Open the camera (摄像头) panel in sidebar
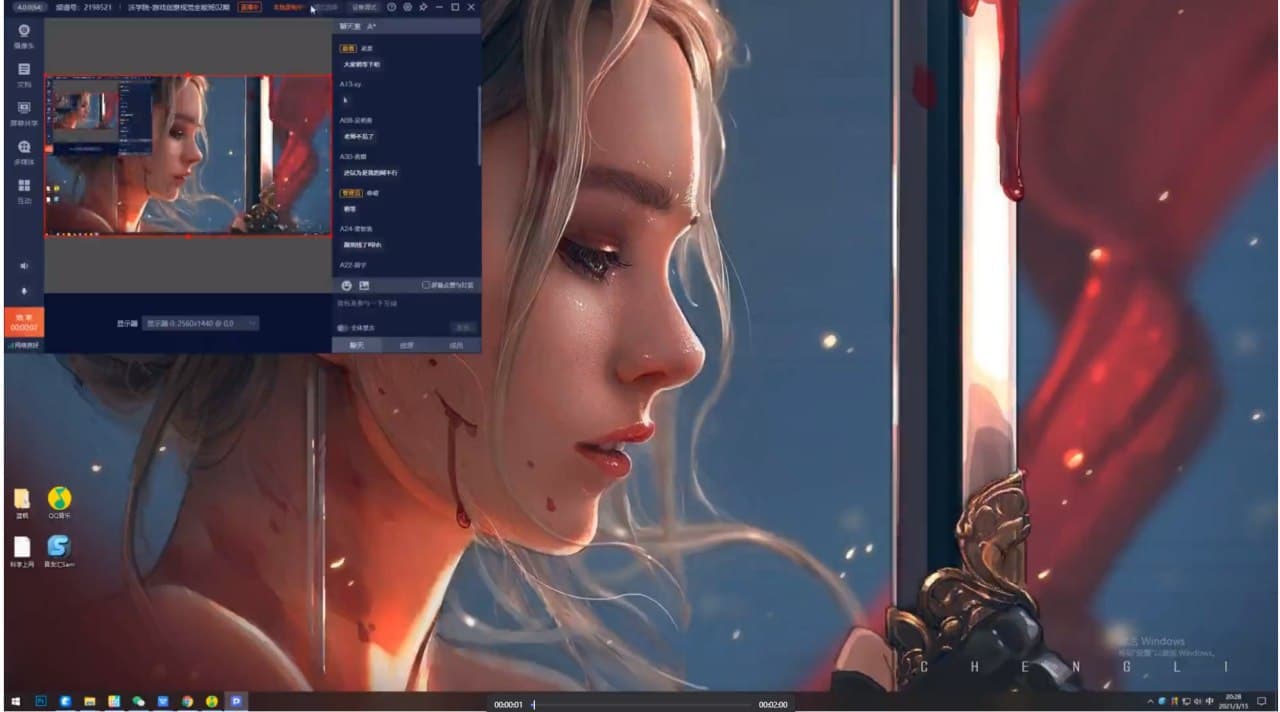1280x712 pixels. (24, 36)
